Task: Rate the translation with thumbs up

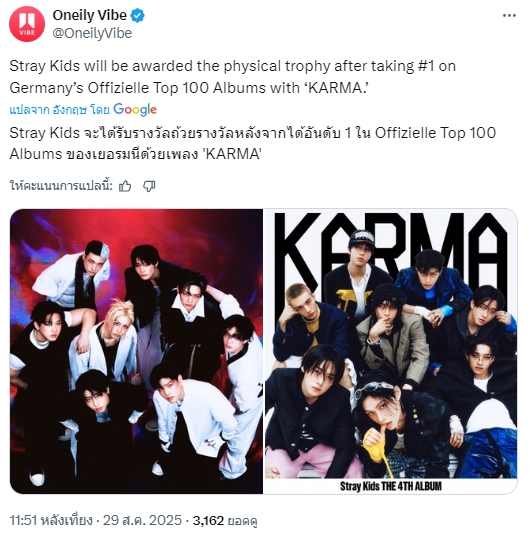Action: [125, 186]
